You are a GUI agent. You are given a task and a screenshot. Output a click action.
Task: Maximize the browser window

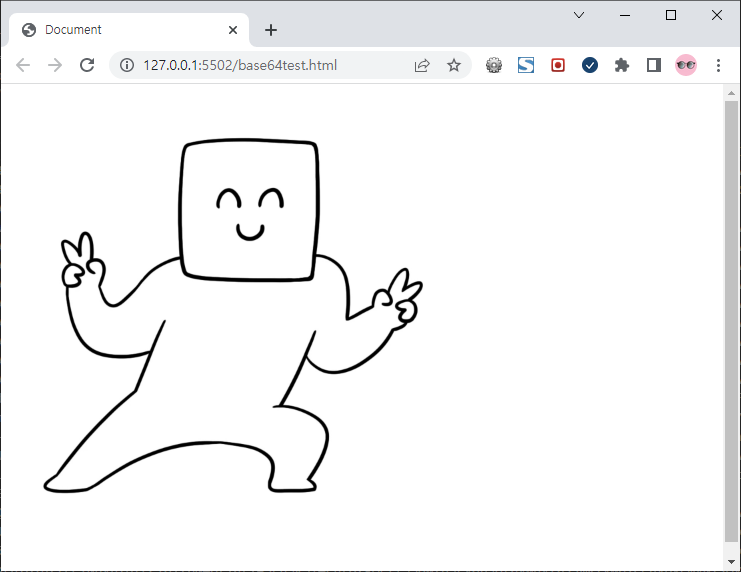[x=671, y=15]
